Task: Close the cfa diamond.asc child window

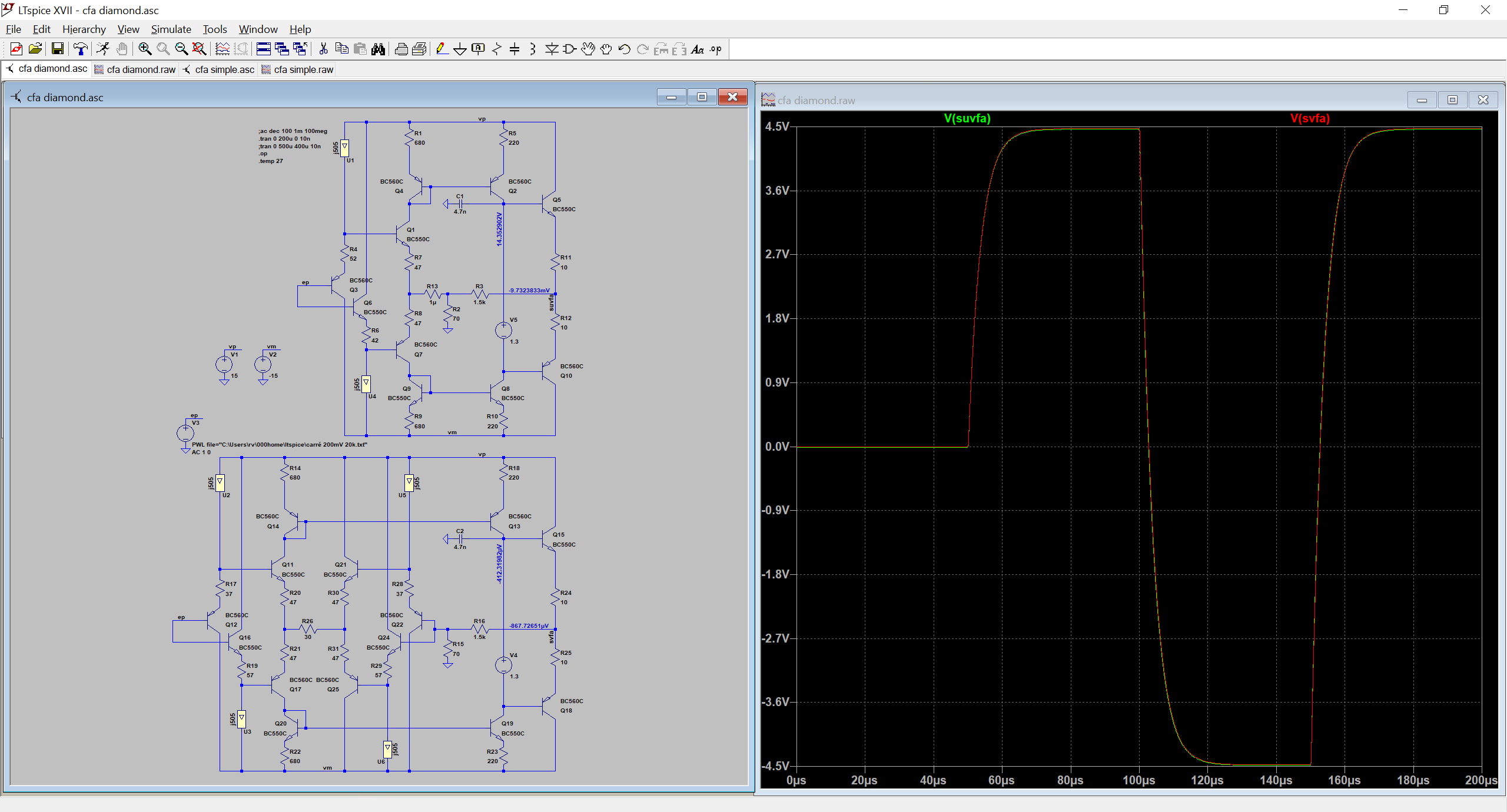Action: [733, 97]
